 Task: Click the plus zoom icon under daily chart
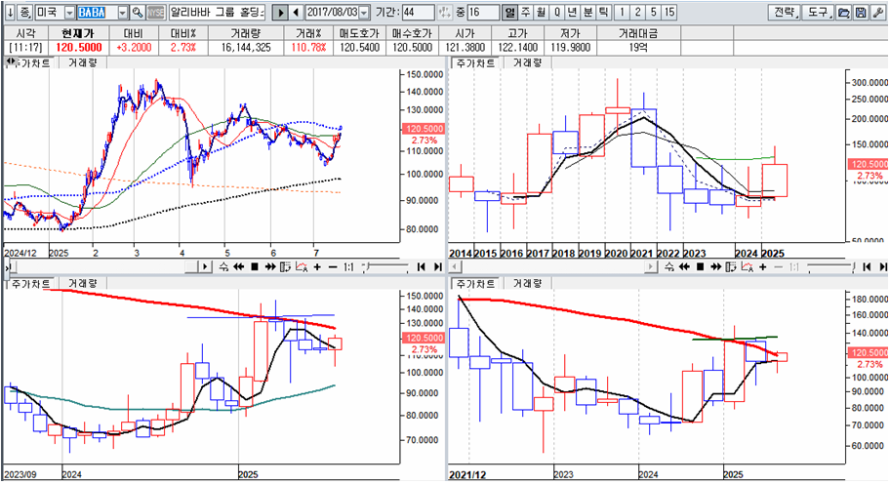coord(317,267)
